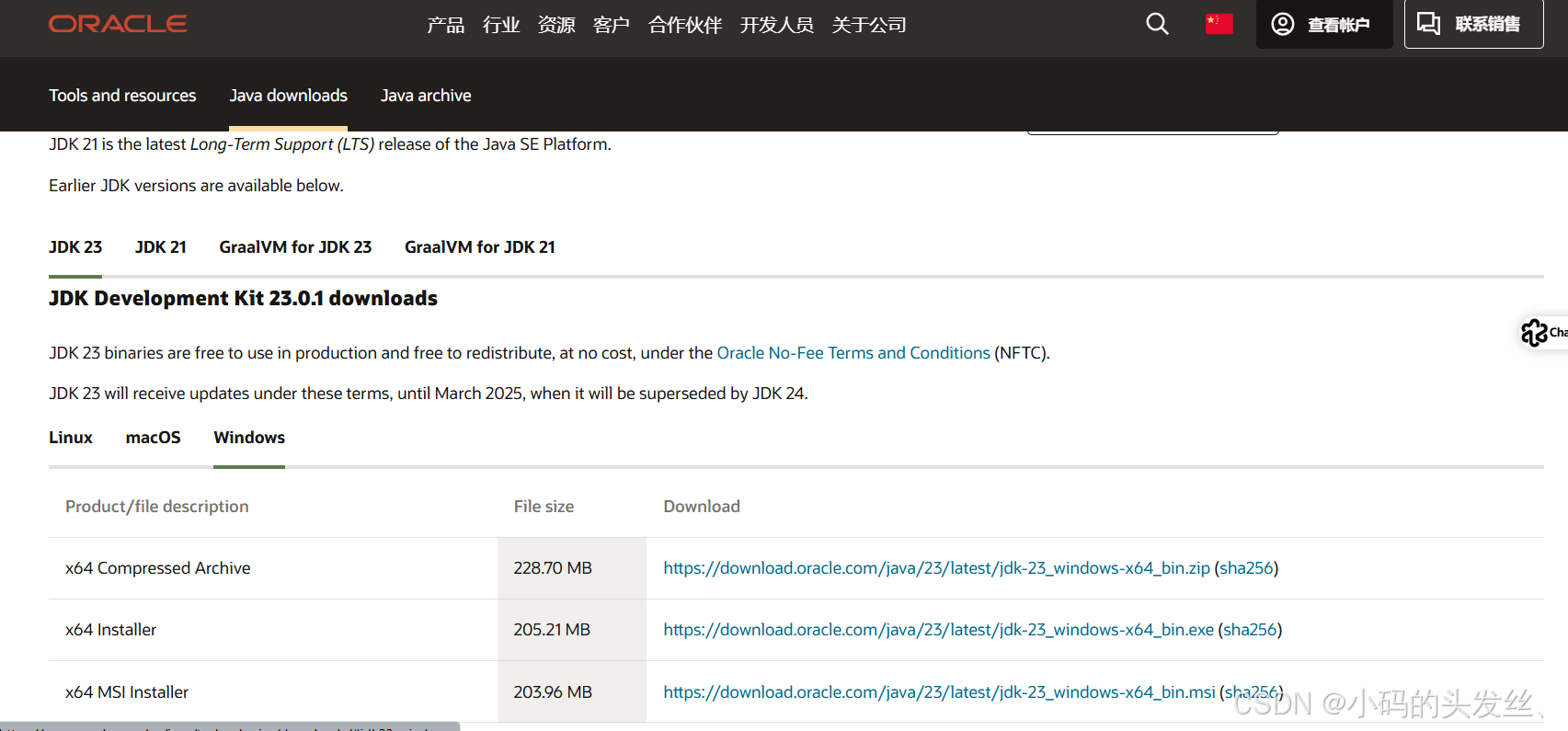1568x731 pixels.
Task: Click the Oracle logo
Action: click(x=118, y=24)
